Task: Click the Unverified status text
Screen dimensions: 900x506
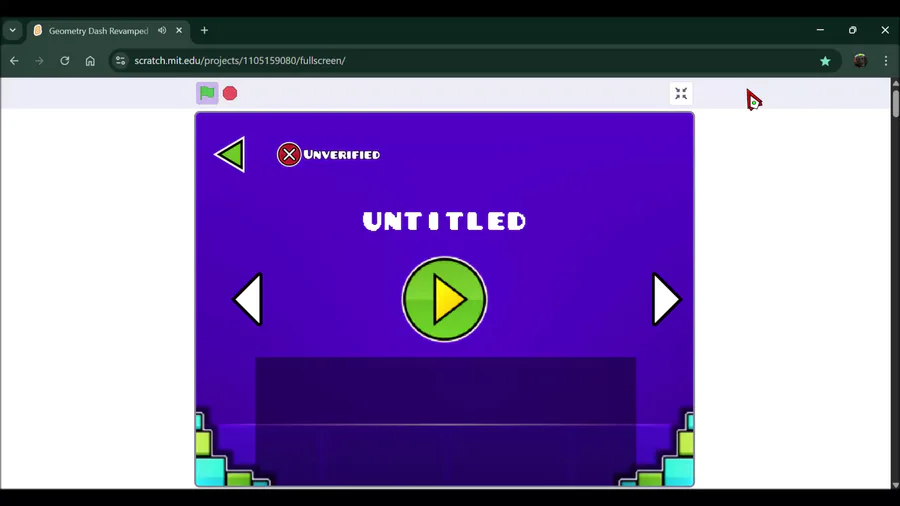Action: pyautogui.click(x=342, y=154)
